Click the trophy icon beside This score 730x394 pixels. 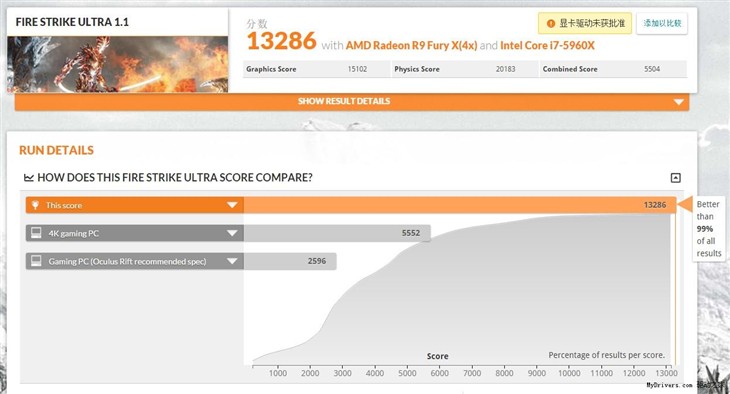click(x=35, y=205)
